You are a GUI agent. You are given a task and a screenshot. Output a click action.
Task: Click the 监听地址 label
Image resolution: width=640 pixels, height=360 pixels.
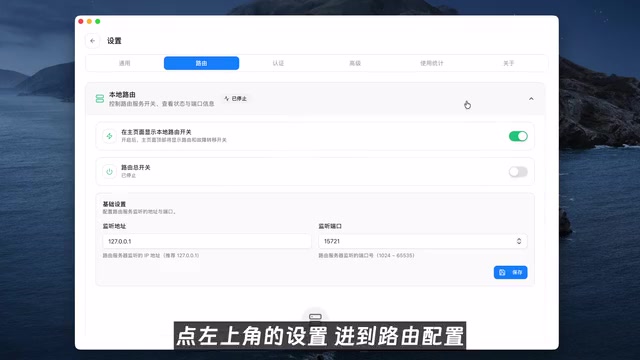coord(114,226)
